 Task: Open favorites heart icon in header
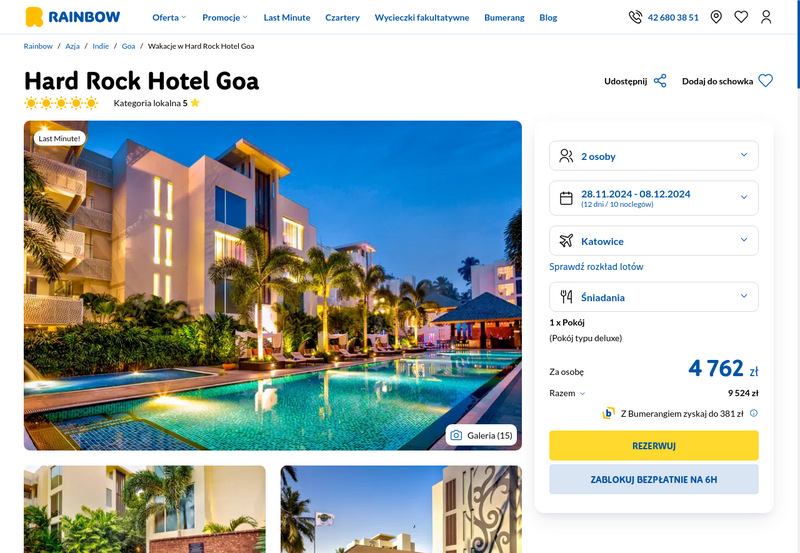[741, 17]
